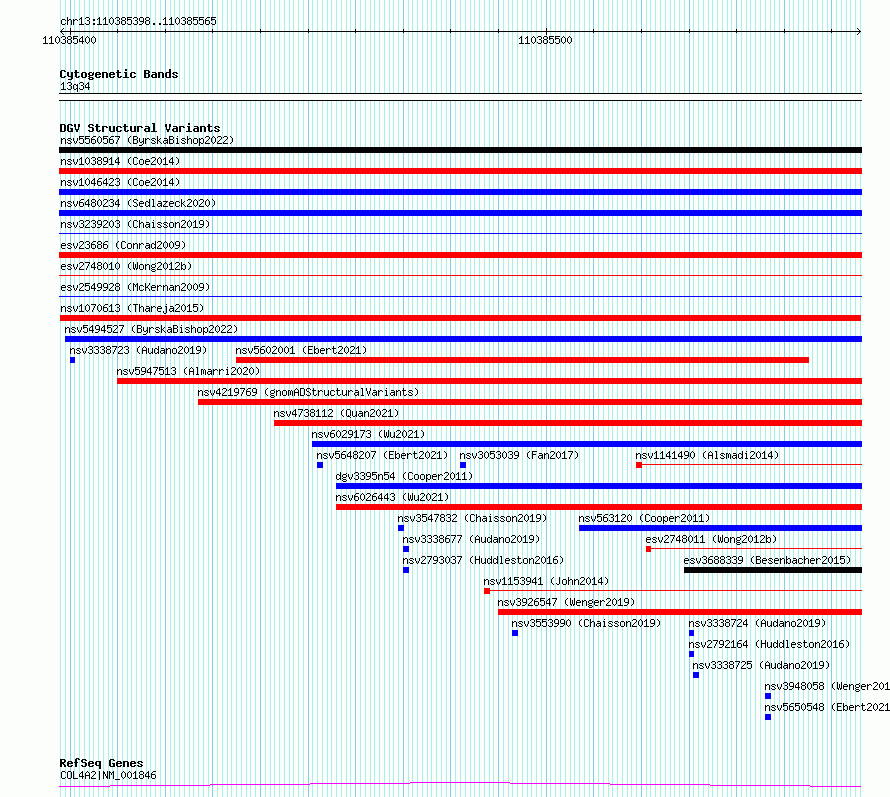Viewport: 890px width, 797px height.
Task: Click the 13q34 cytogenetic band label
Action: pyautogui.click(x=75, y=86)
